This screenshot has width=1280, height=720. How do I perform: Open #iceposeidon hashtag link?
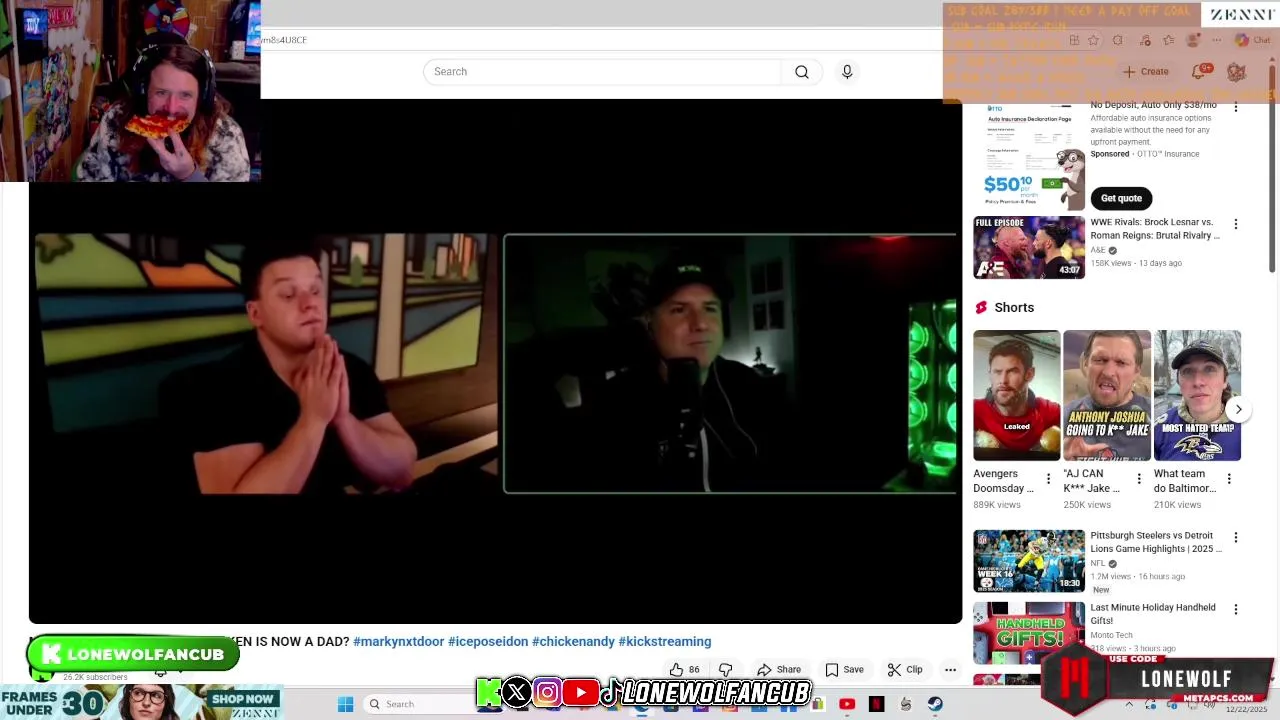click(488, 642)
